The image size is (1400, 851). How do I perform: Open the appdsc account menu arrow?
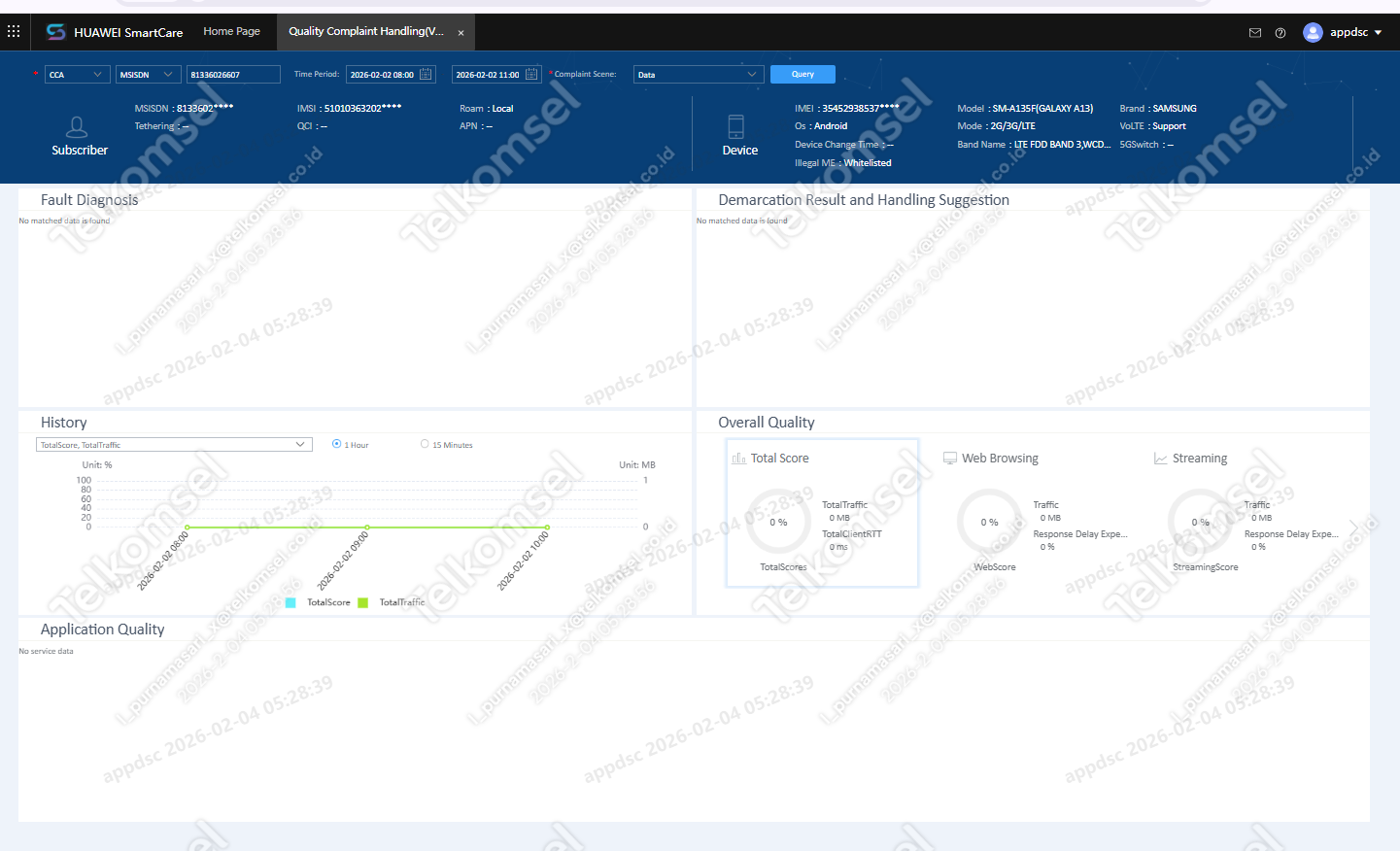(1378, 33)
